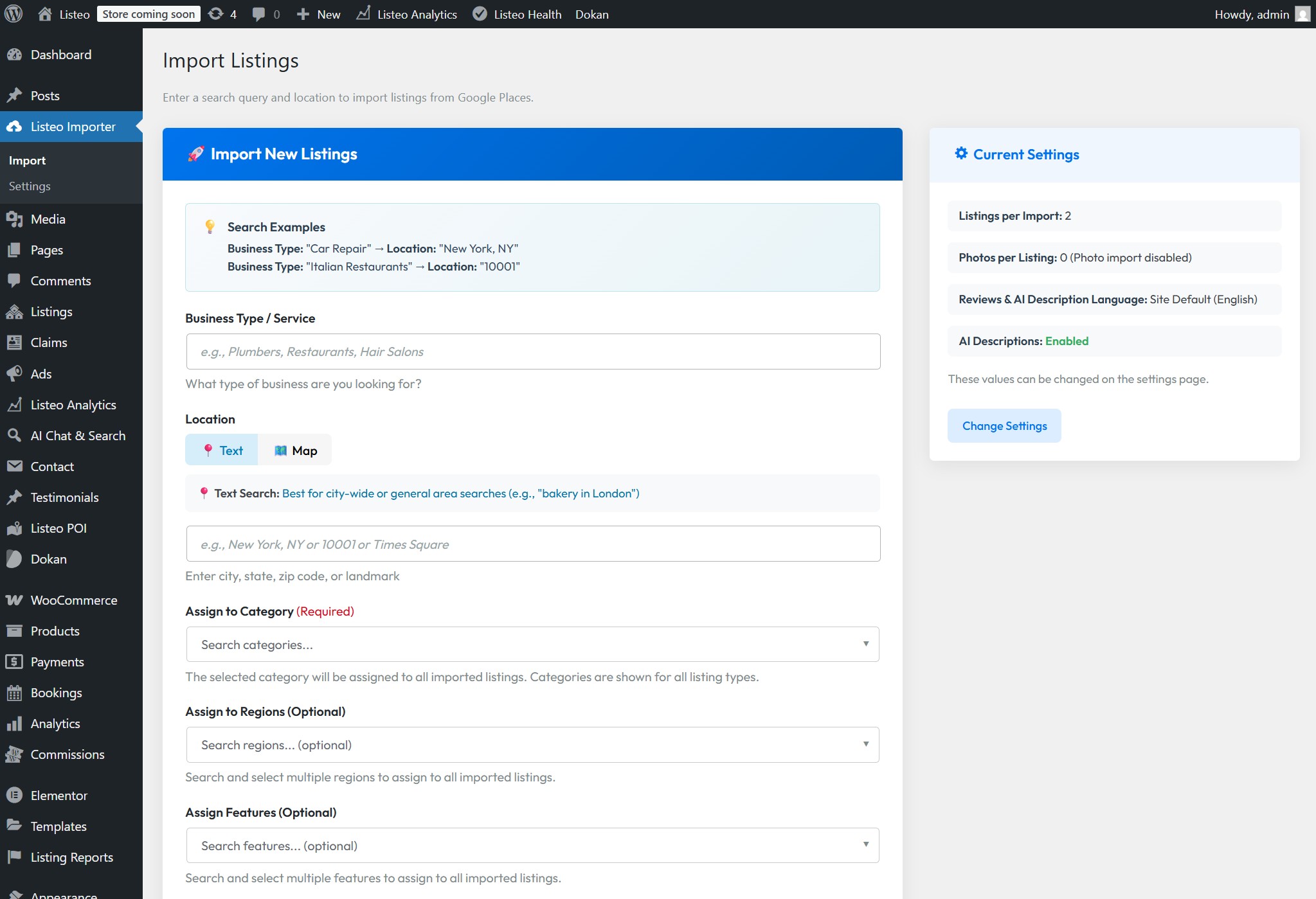1316x899 pixels.
Task: Expand the Search categories dropdown
Action: pos(532,645)
